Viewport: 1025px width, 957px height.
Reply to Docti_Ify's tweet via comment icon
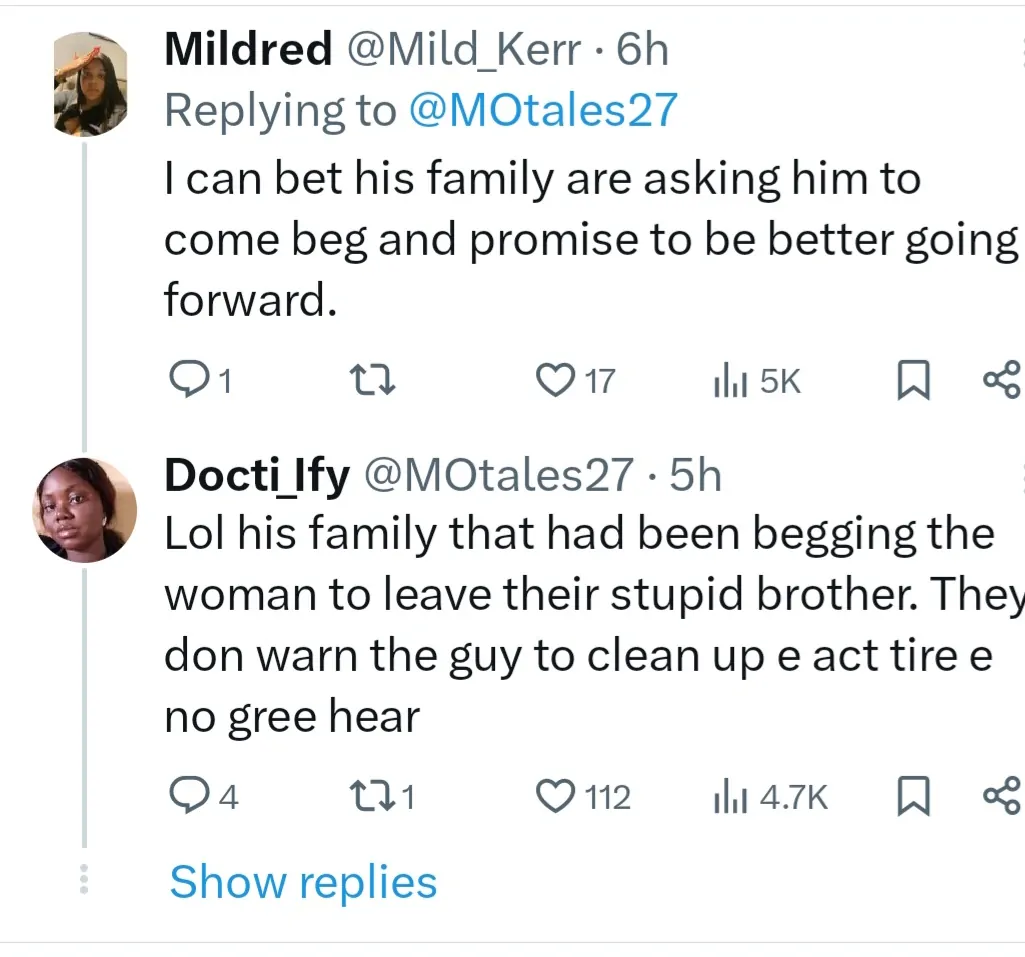pos(187,796)
